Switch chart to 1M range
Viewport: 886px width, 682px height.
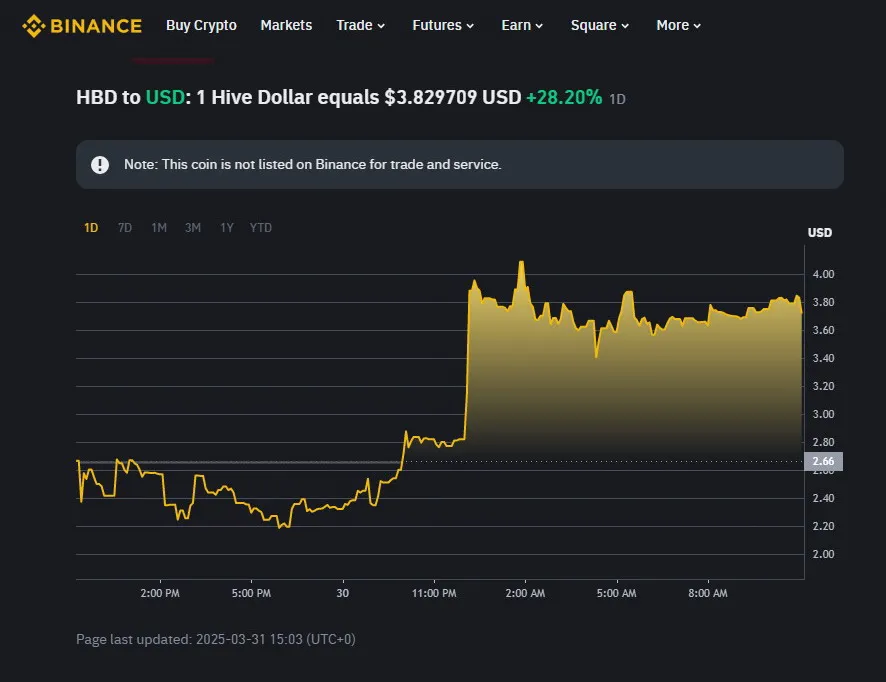tap(159, 228)
